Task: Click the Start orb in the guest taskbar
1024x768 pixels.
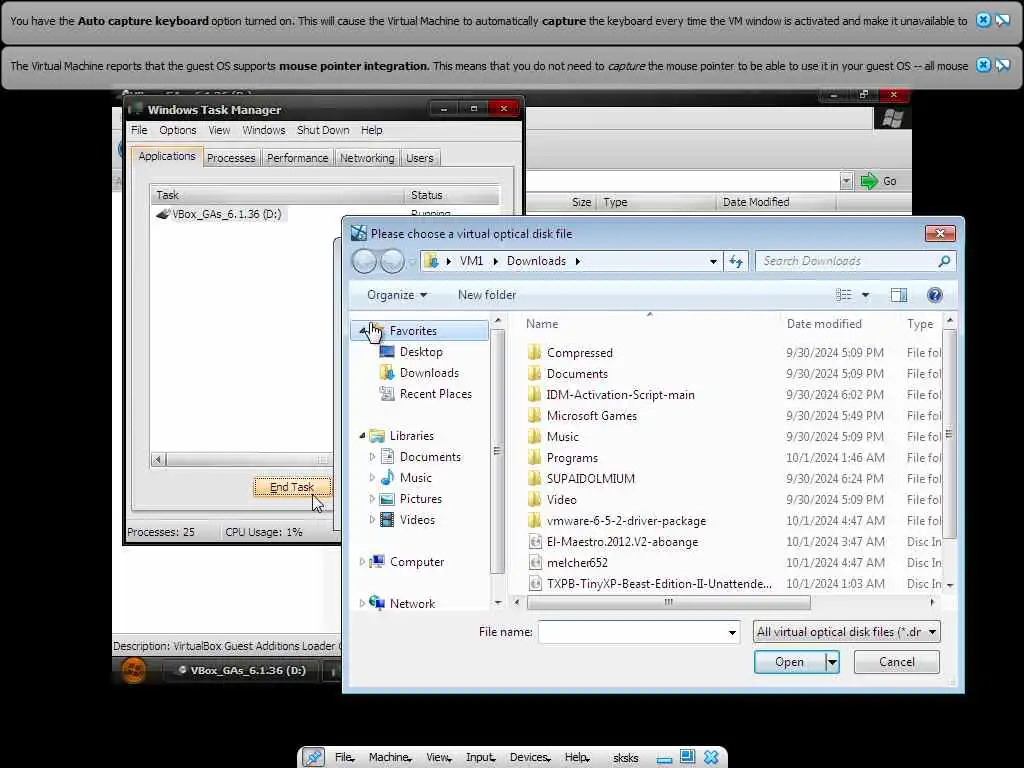Action: click(134, 670)
